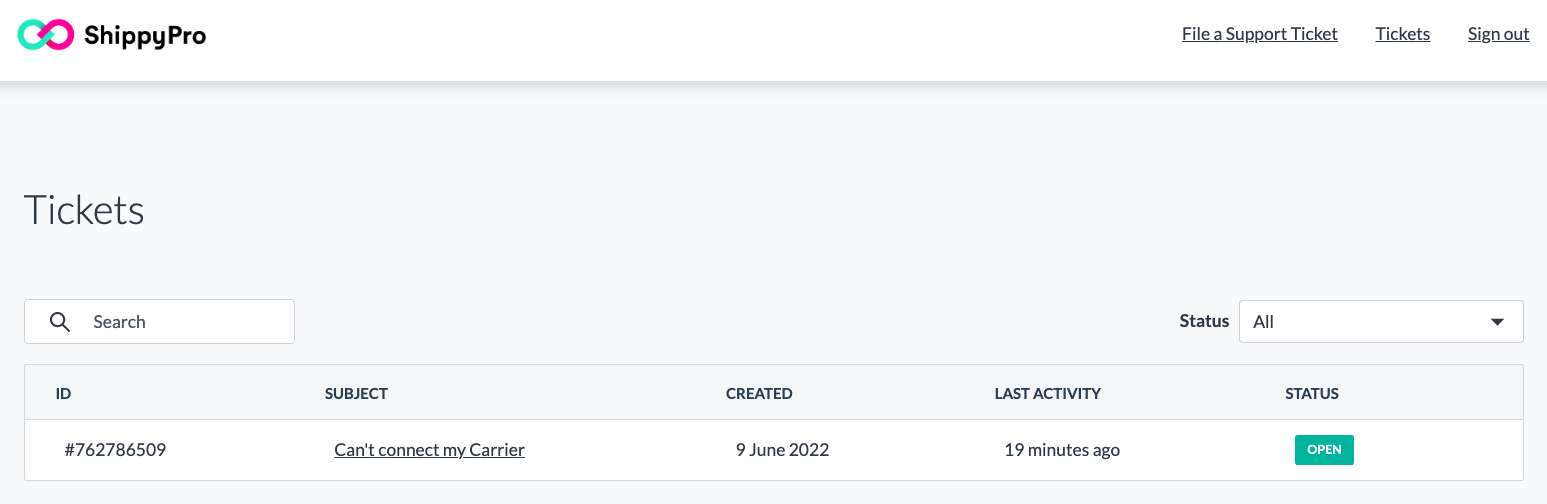The height and width of the screenshot is (504, 1547).
Task: Select ticket ID #762786509
Action: 115,450
